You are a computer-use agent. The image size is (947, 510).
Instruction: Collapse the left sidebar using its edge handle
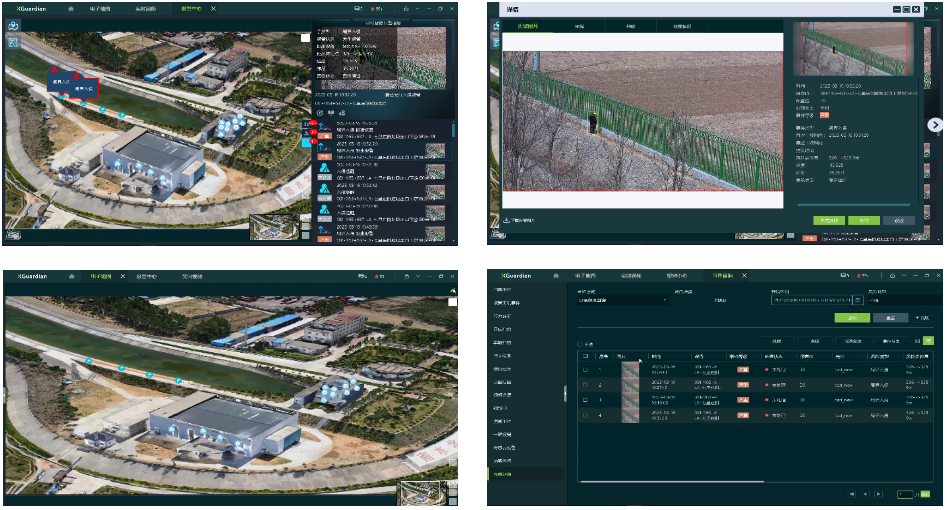pyautogui.click(x=566, y=393)
